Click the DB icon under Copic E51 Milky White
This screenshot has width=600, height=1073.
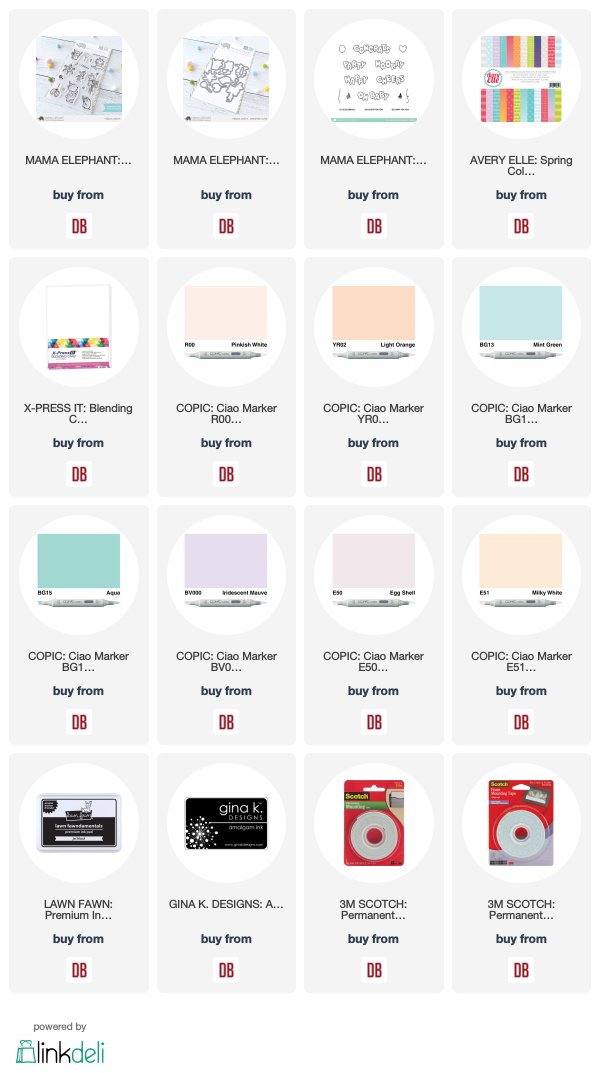point(521,722)
